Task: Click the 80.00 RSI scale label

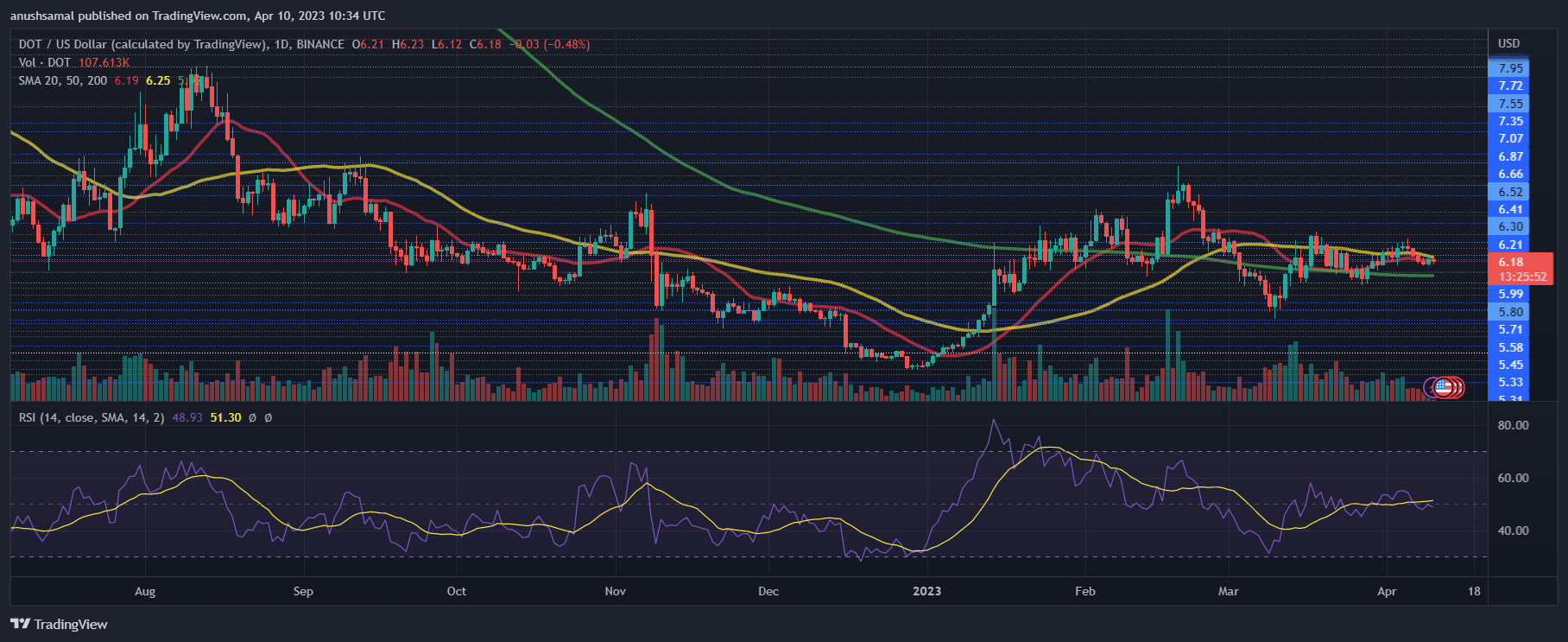Action: click(x=1513, y=425)
